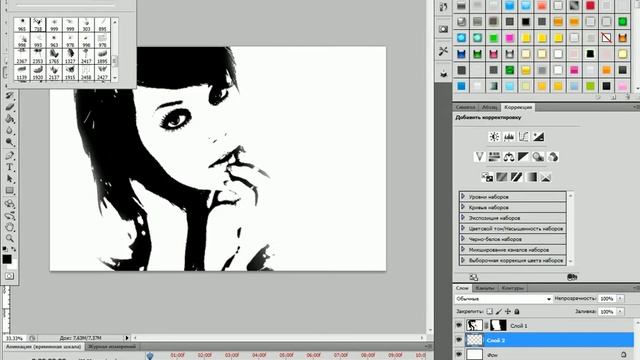This screenshot has width=640, height=360.
Task: Select brush preset 2427
Action: point(102,72)
